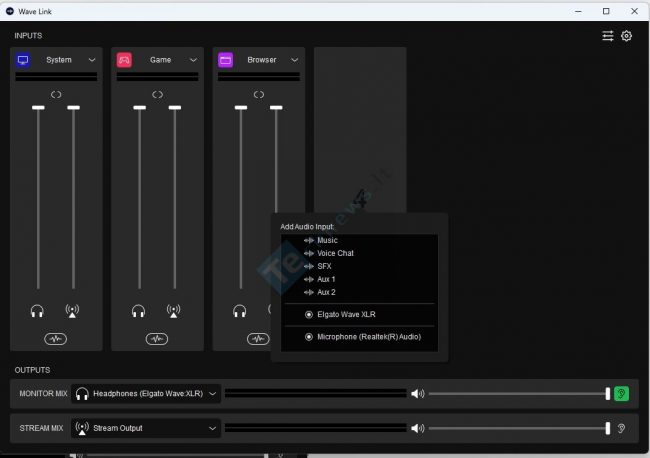Click the Game channel name label

pos(160,60)
